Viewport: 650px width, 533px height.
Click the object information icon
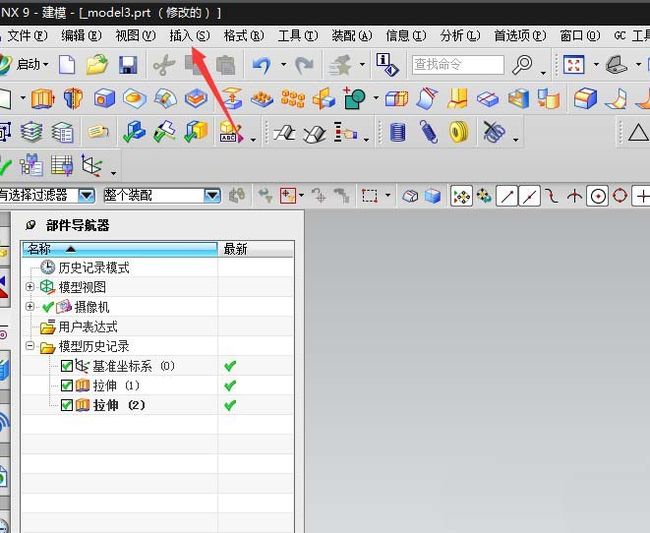pos(387,65)
